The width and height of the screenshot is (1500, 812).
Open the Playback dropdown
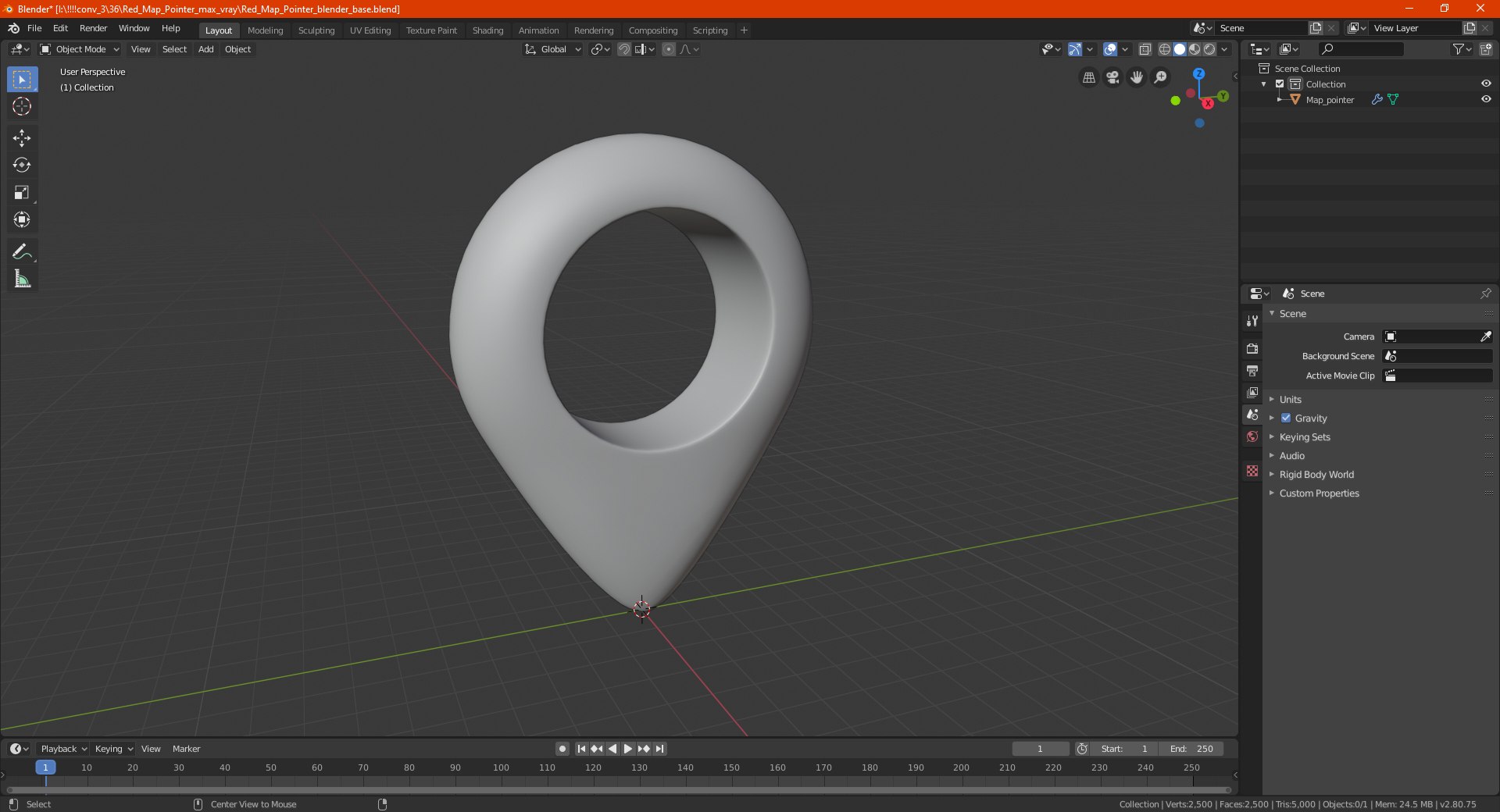(x=63, y=749)
